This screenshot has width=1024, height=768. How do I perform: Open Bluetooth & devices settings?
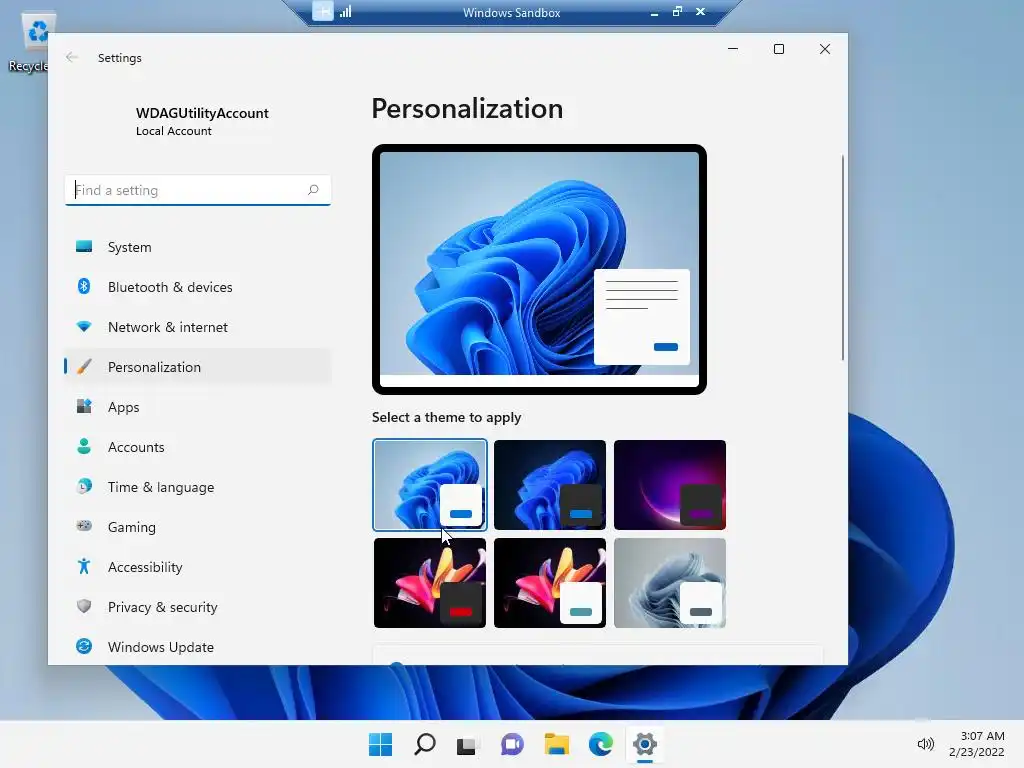[x=197, y=287]
